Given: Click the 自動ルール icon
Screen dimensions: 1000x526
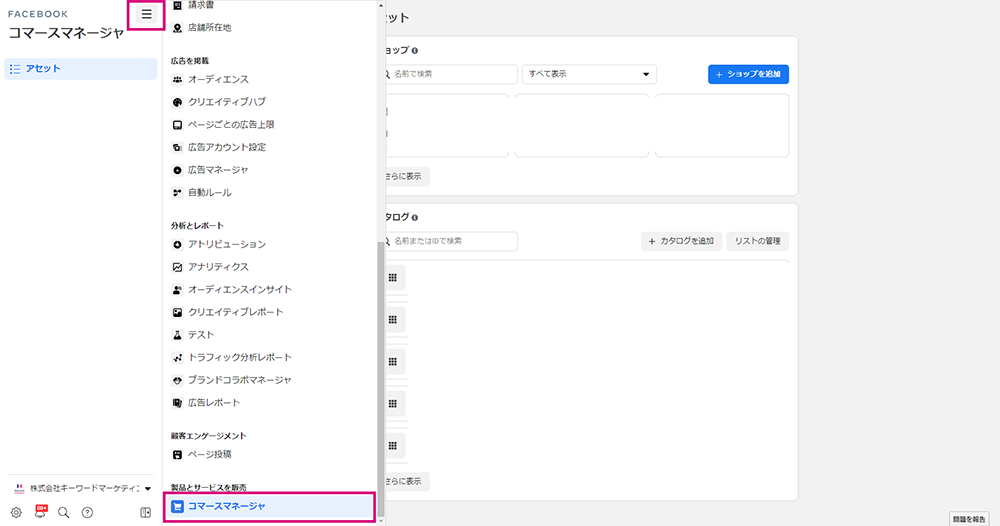Looking at the screenshot, I should point(177,193).
